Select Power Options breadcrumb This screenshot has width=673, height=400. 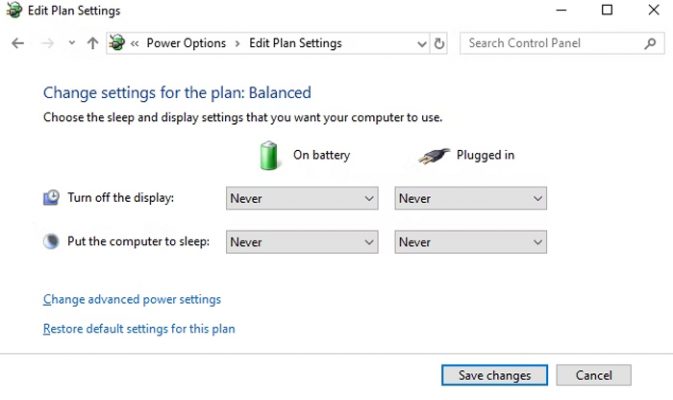[186, 43]
